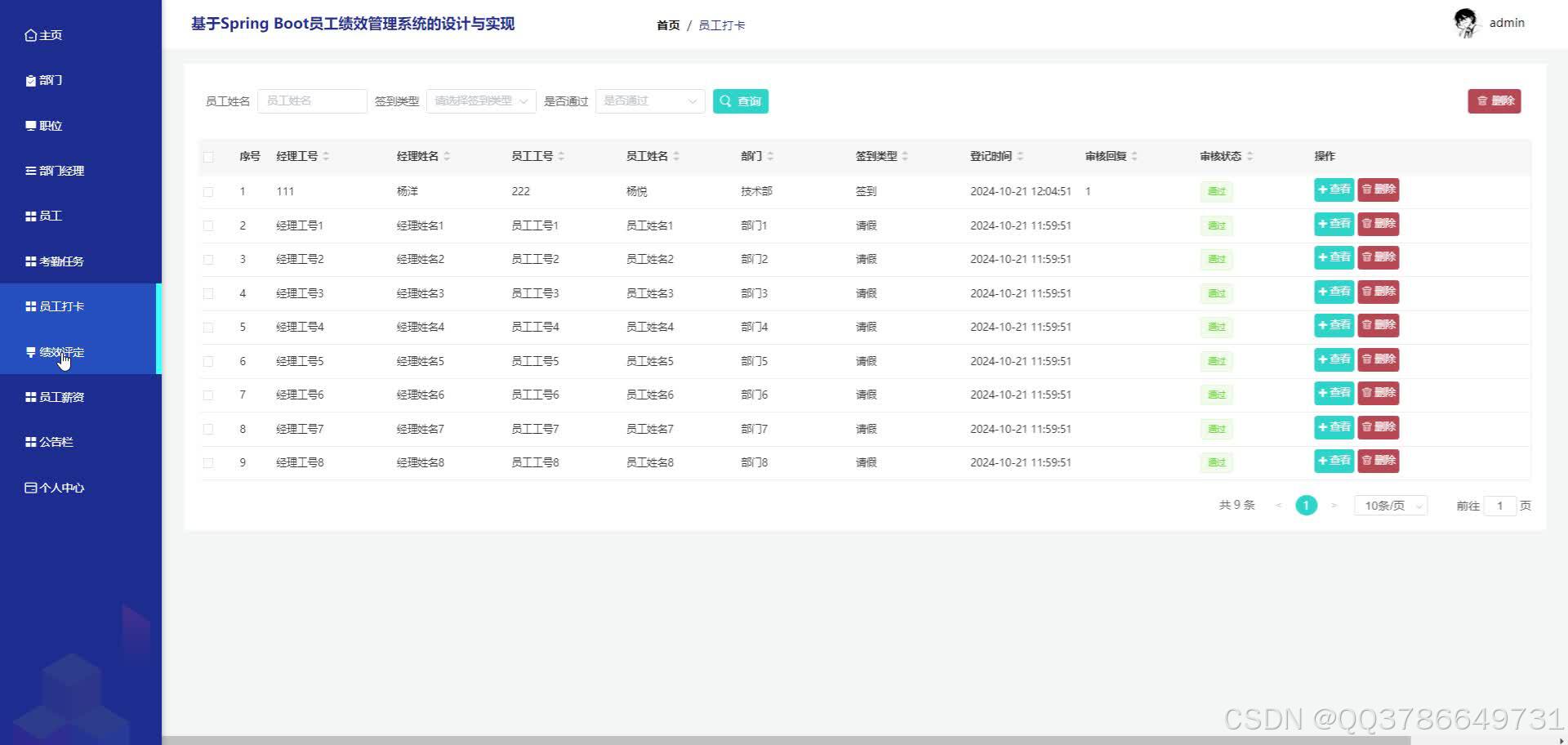Click the admin avatar in the top right

click(1466, 22)
